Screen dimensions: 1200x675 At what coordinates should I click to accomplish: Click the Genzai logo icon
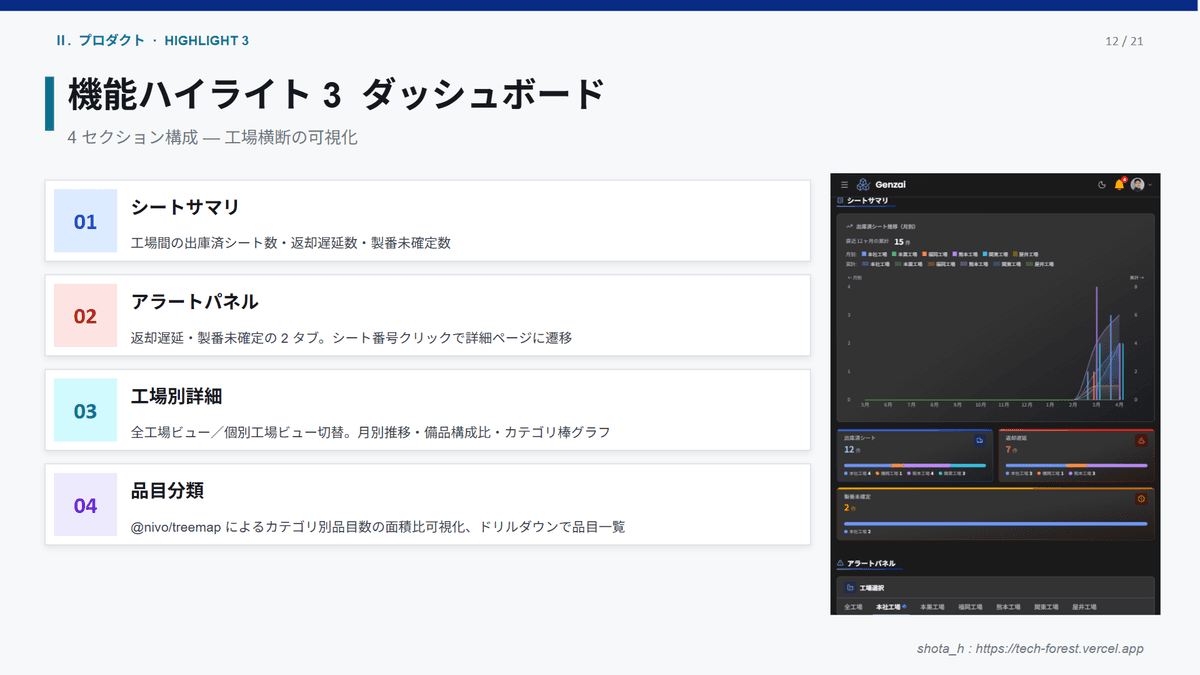(863, 184)
